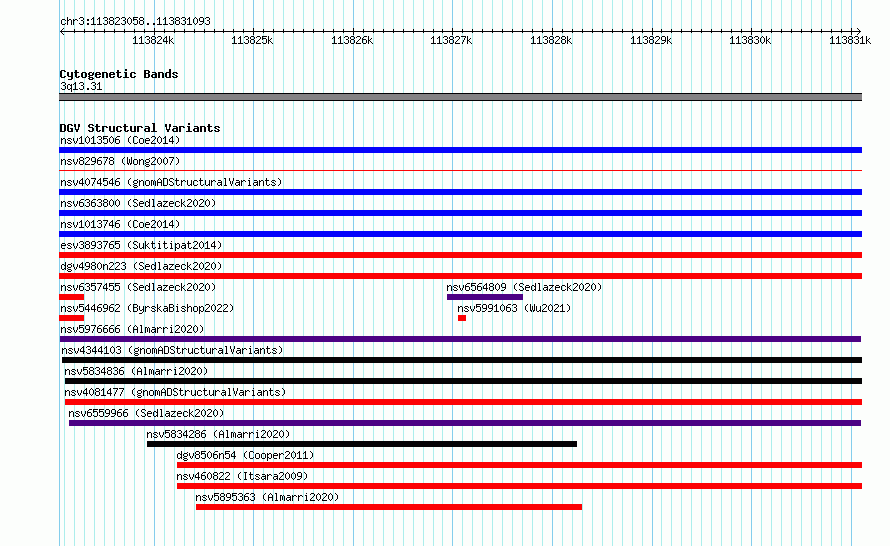Select the purple bar under nsv6559966
Screen dimensions: 890x546
(465, 423)
